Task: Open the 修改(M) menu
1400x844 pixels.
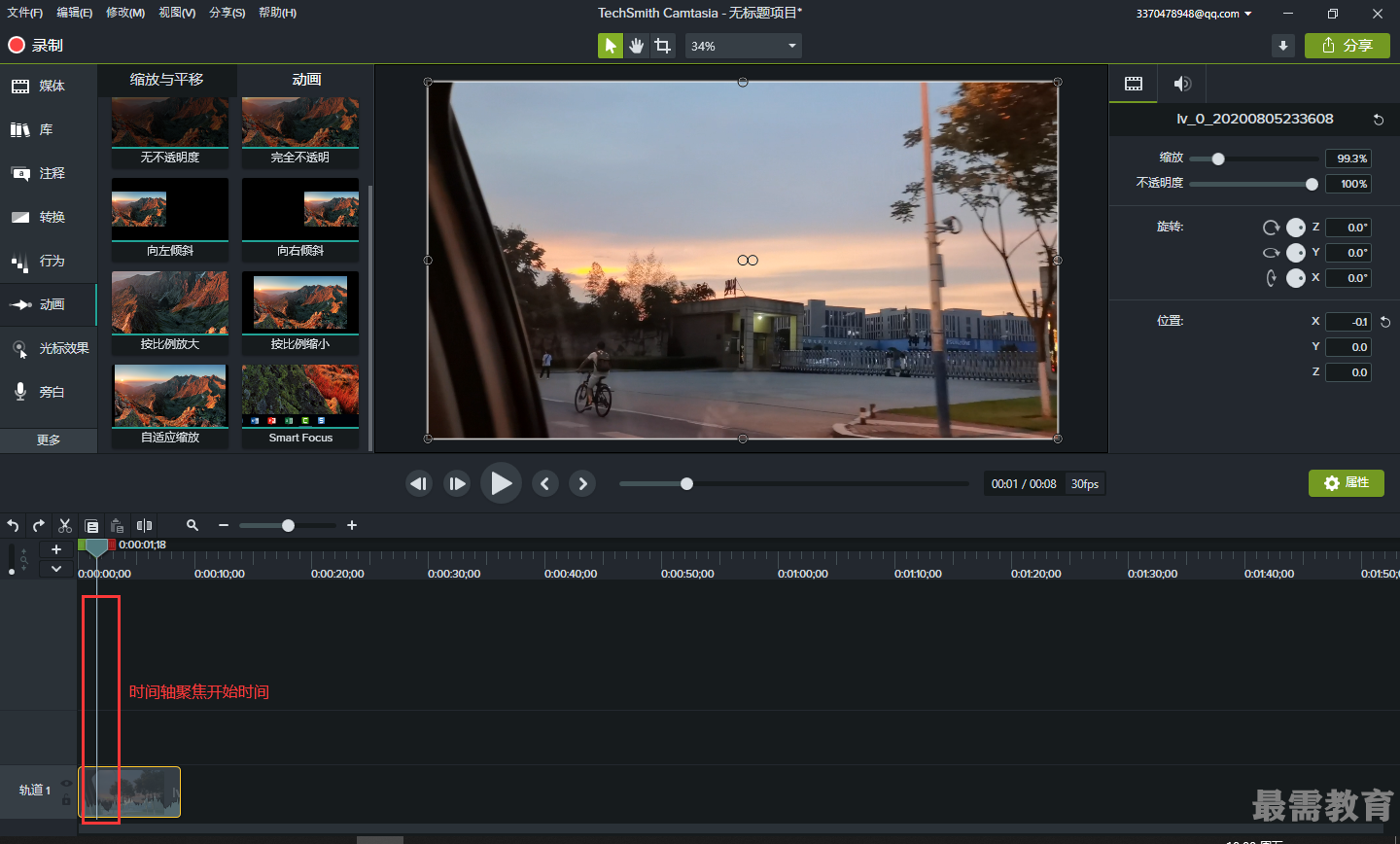Action: [x=125, y=13]
